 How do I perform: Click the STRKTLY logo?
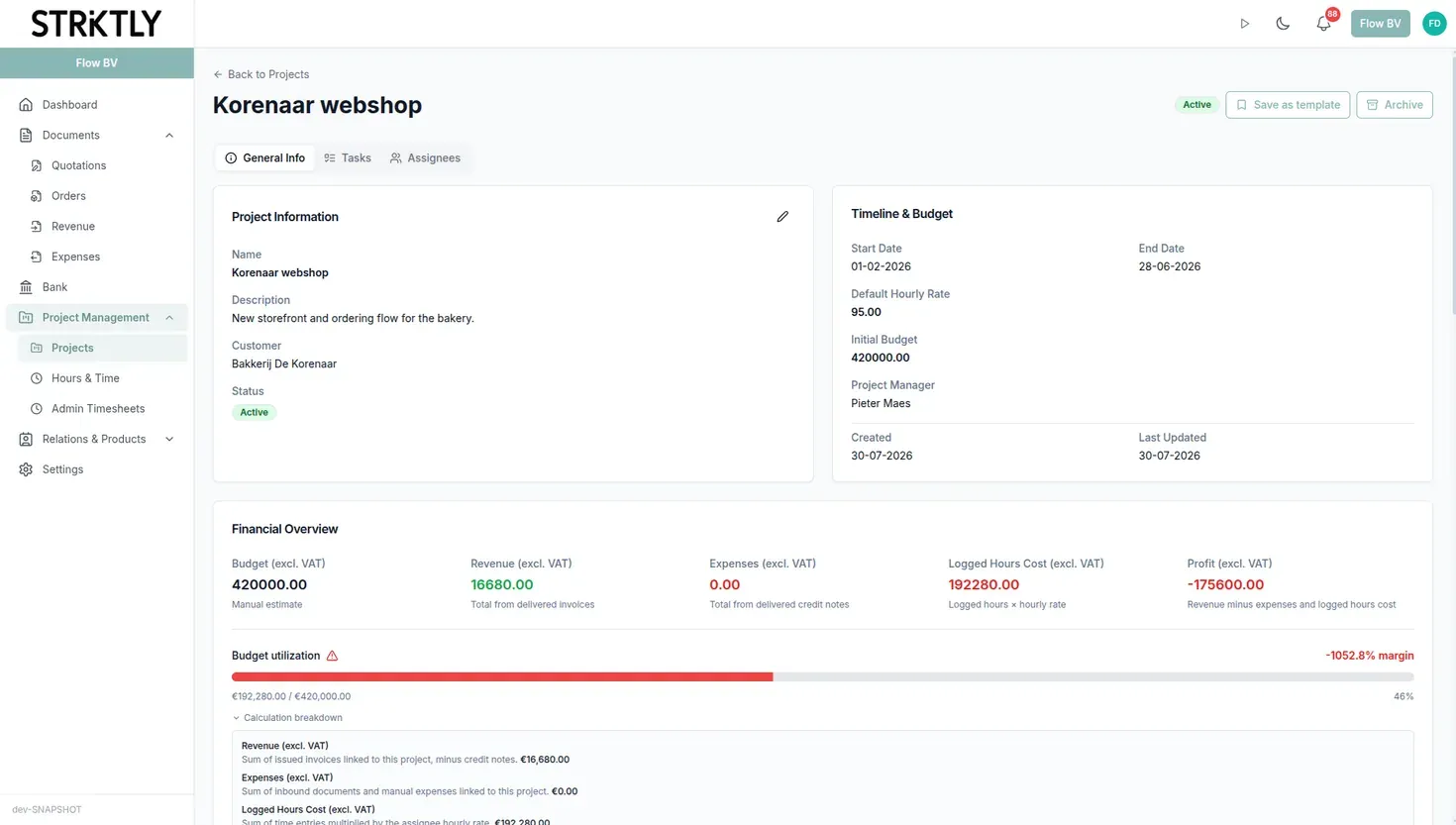96,24
